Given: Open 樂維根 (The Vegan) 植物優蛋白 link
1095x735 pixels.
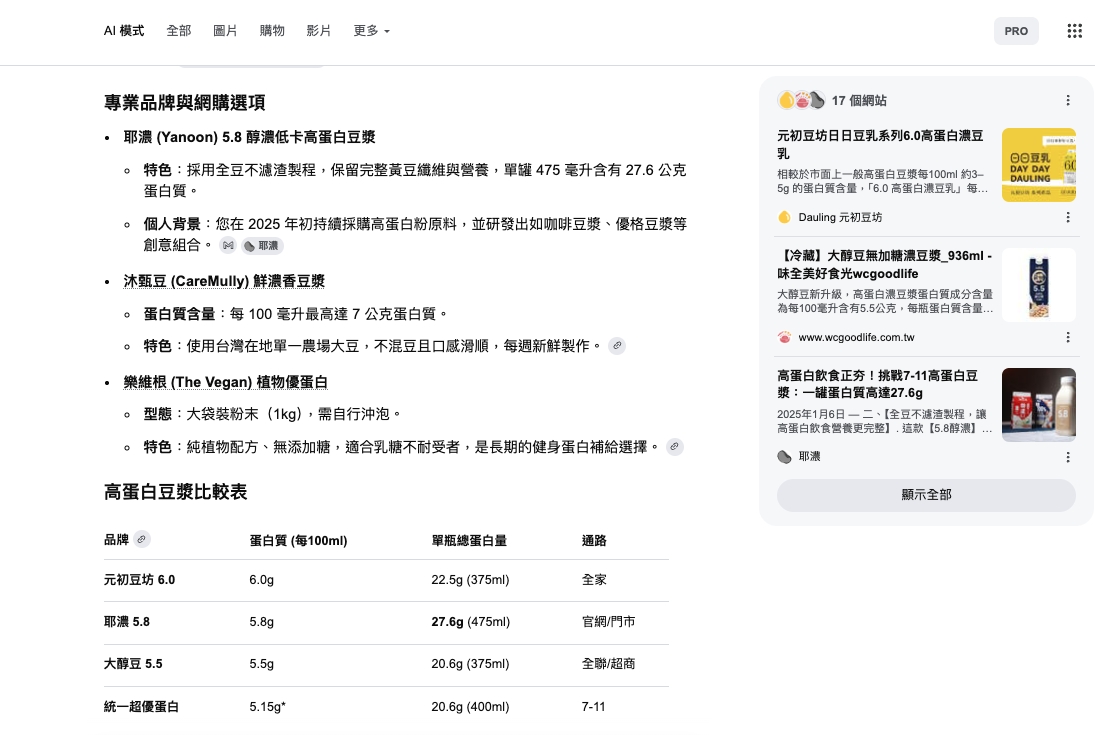Looking at the screenshot, I should pos(226,382).
